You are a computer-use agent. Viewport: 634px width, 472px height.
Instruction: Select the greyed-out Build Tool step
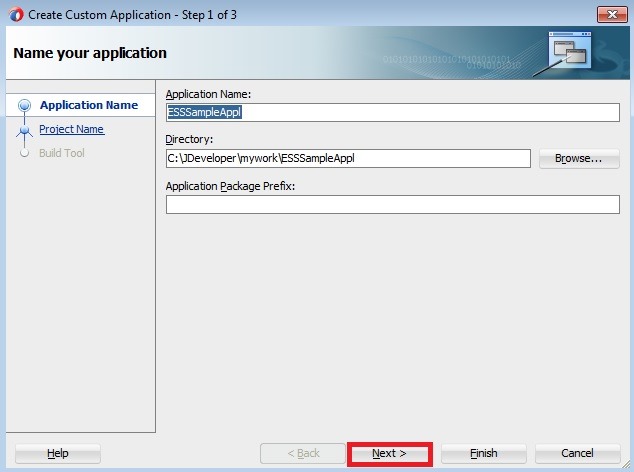tap(62, 153)
